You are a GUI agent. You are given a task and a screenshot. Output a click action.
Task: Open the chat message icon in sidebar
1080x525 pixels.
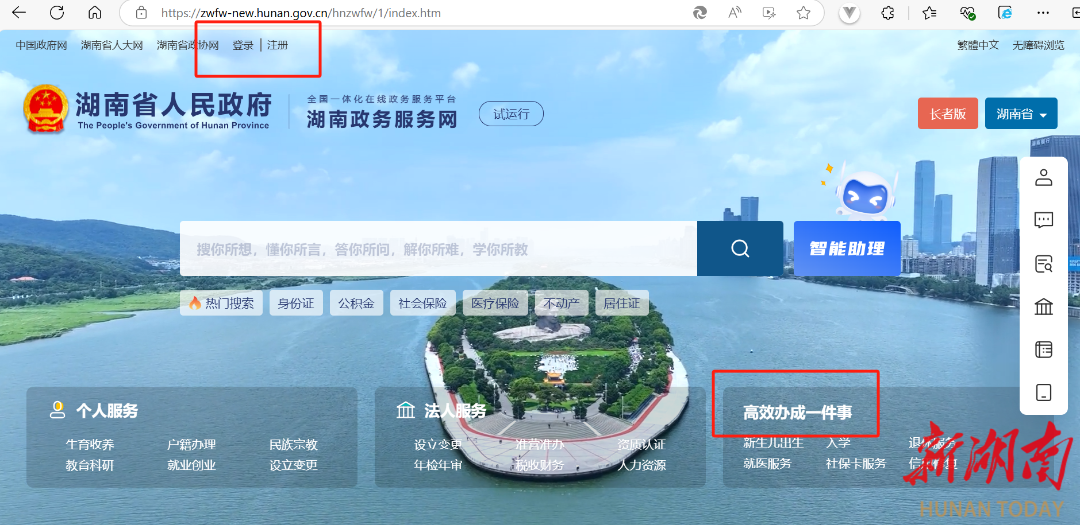(x=1043, y=221)
